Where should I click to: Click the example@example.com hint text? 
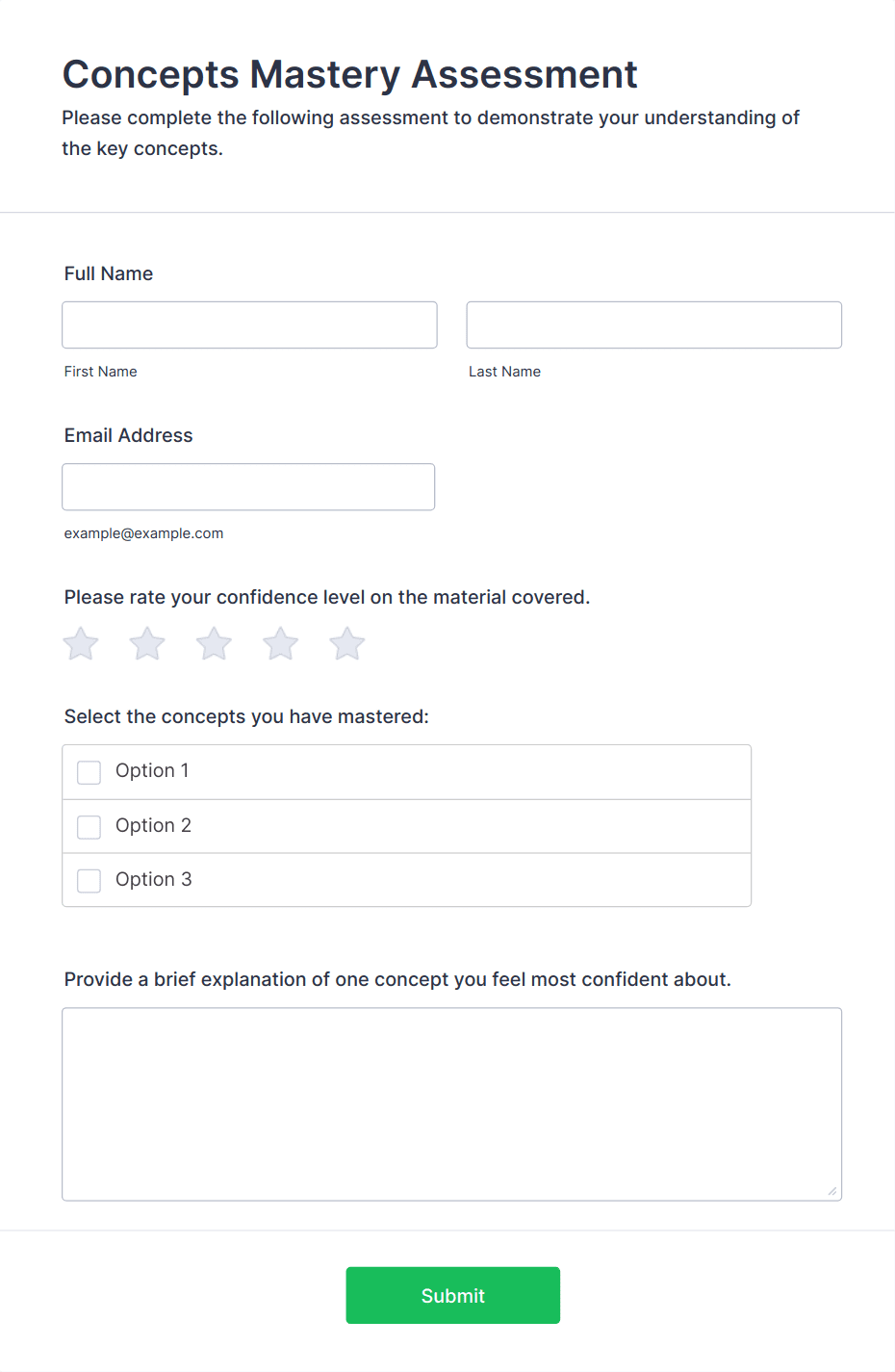coord(144,533)
